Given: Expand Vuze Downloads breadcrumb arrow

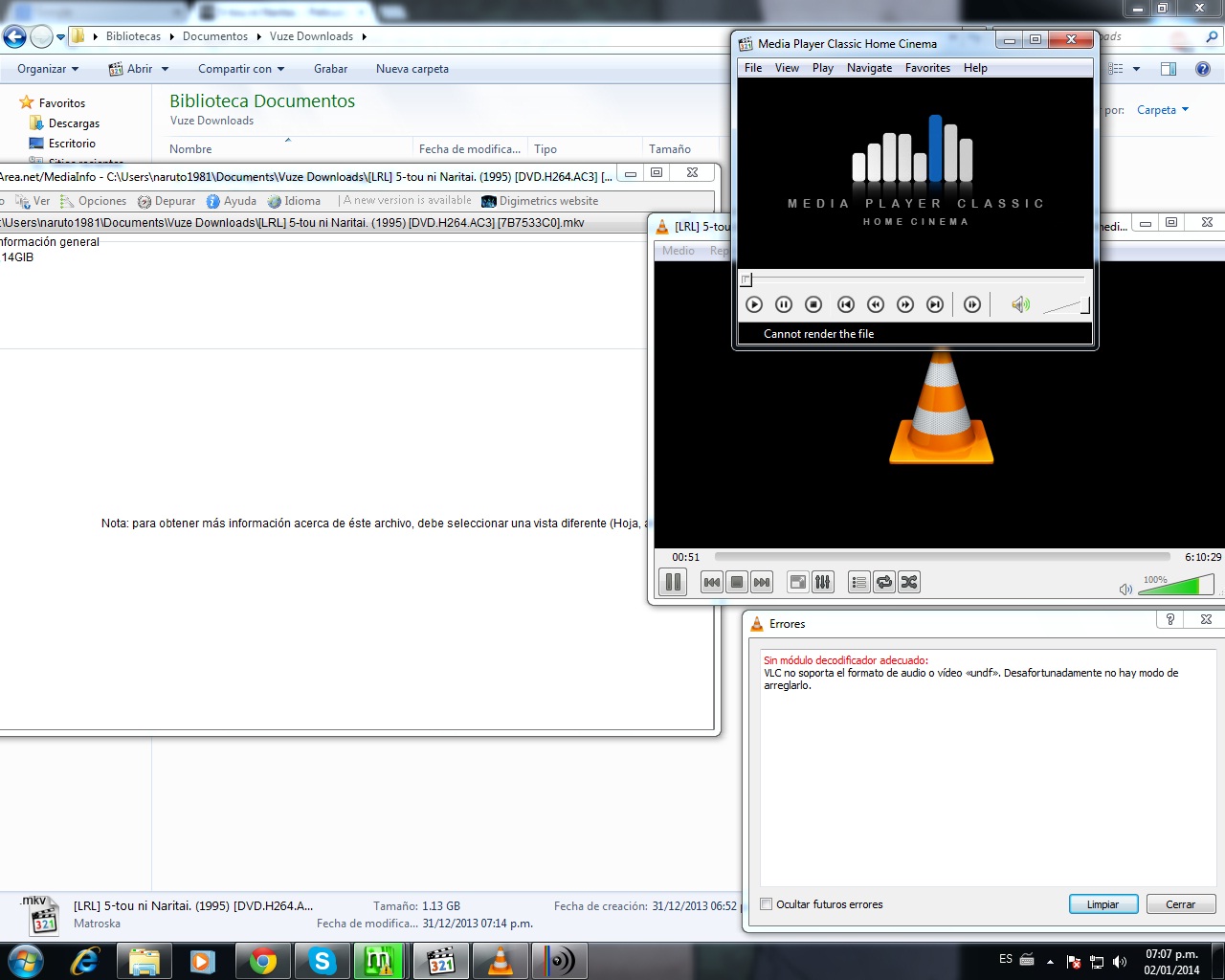Looking at the screenshot, I should [364, 36].
